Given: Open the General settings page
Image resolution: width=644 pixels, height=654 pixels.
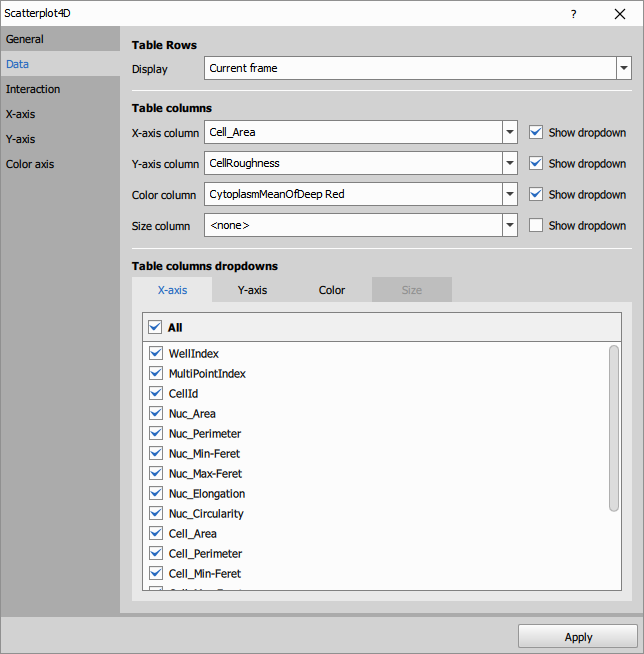Looking at the screenshot, I should click(x=60, y=39).
